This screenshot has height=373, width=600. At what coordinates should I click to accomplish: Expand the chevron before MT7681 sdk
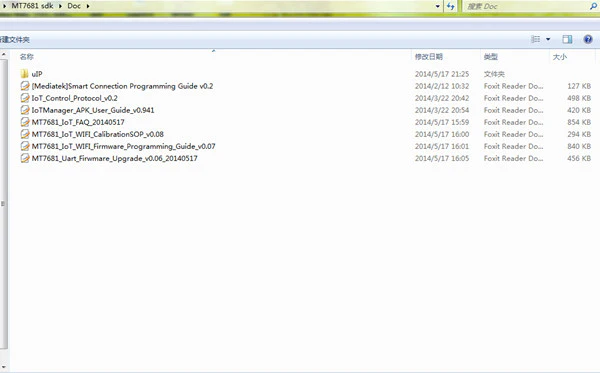pos(4,6)
